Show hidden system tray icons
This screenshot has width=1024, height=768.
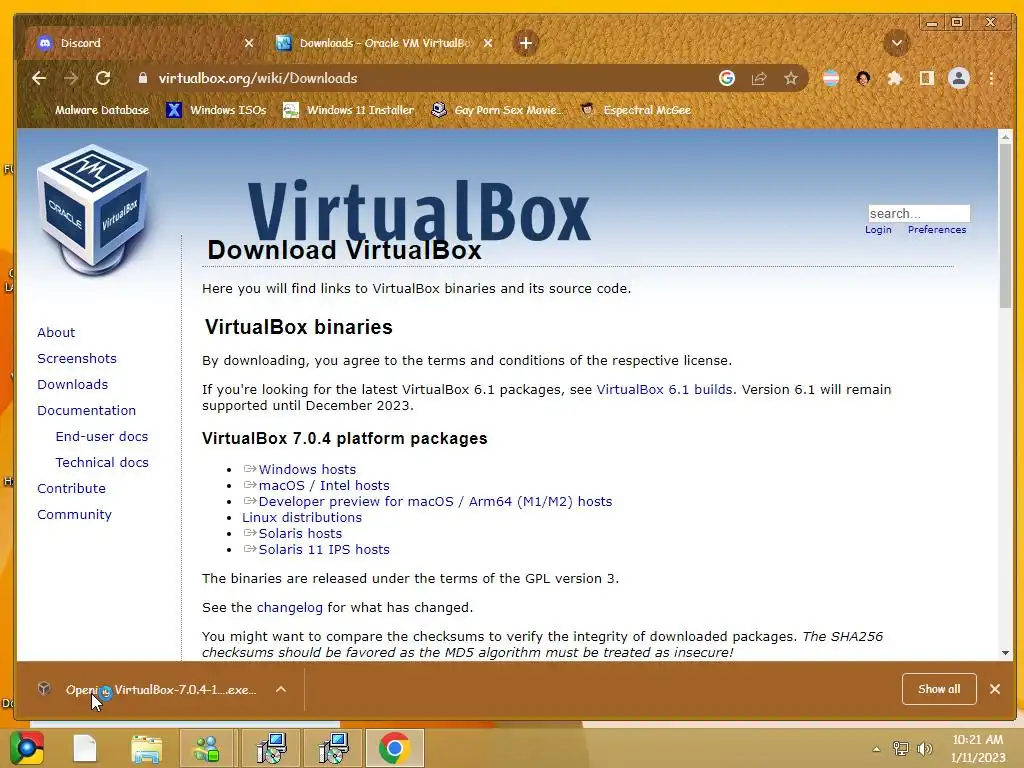tap(876, 749)
